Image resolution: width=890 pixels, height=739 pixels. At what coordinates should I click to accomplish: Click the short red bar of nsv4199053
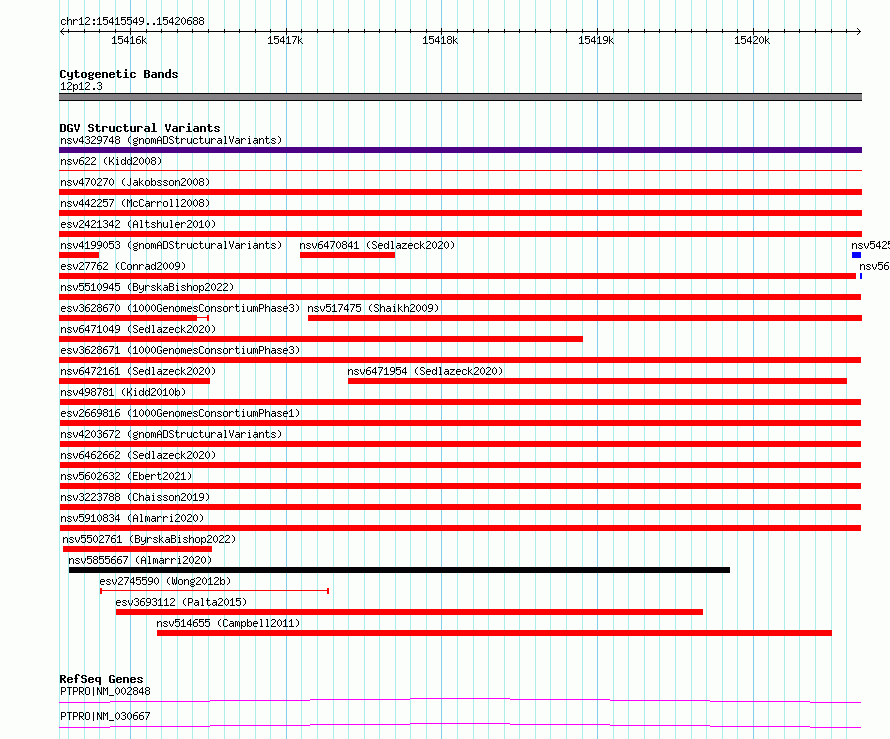click(x=79, y=255)
